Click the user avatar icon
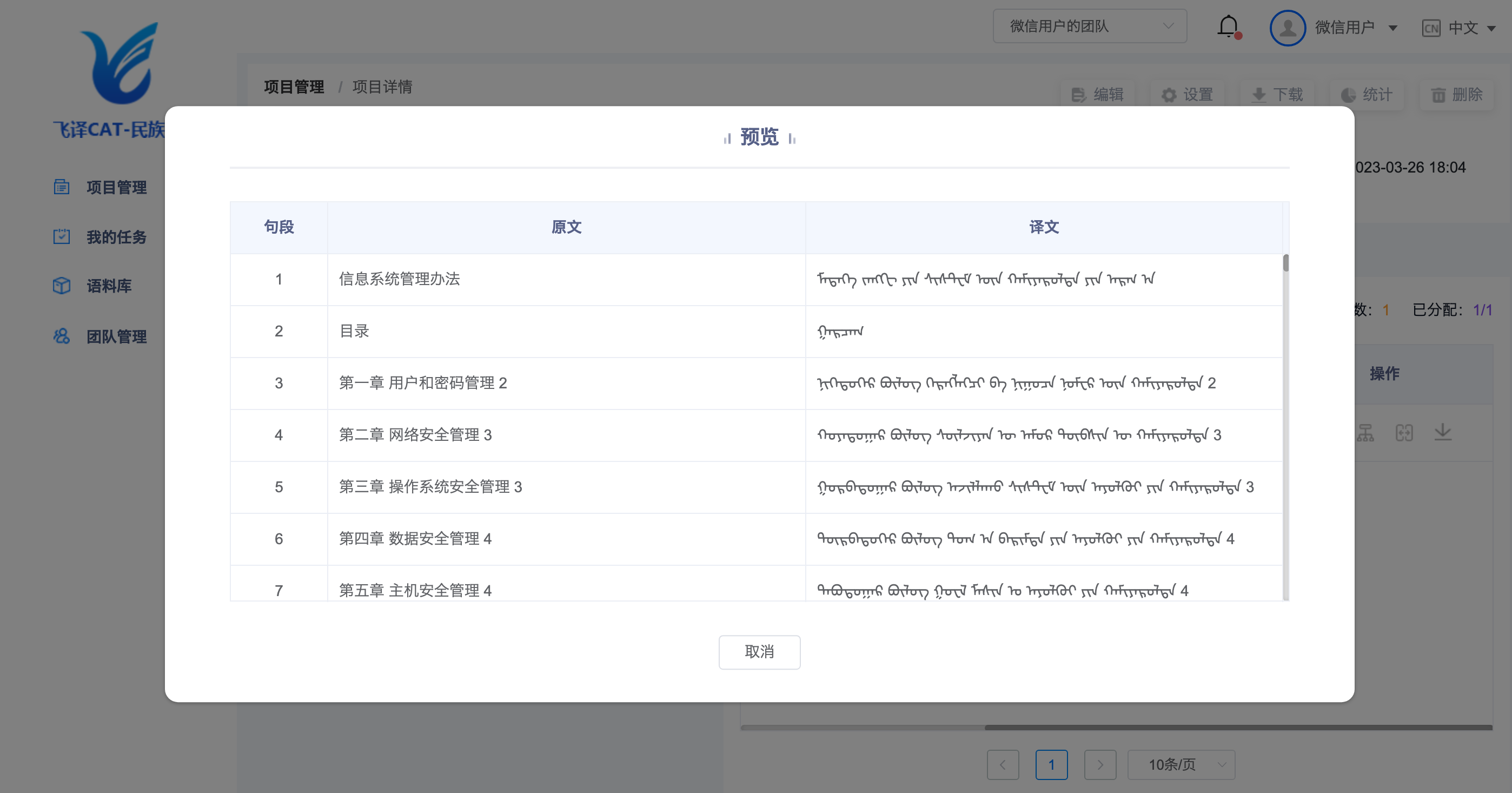The height and width of the screenshot is (793, 1512). [1287, 28]
